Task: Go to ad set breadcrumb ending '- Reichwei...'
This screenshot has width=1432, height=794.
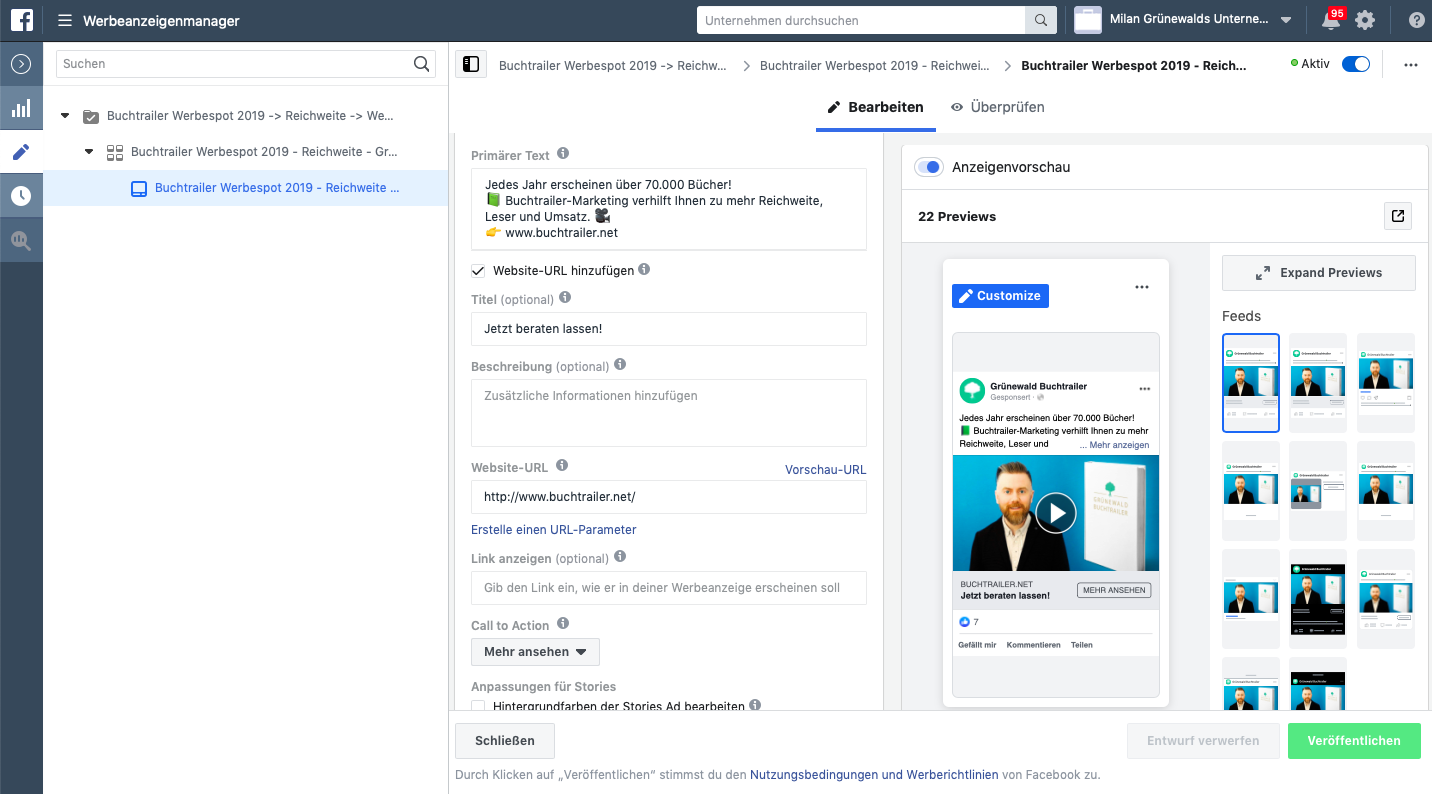Action: pyautogui.click(x=874, y=66)
